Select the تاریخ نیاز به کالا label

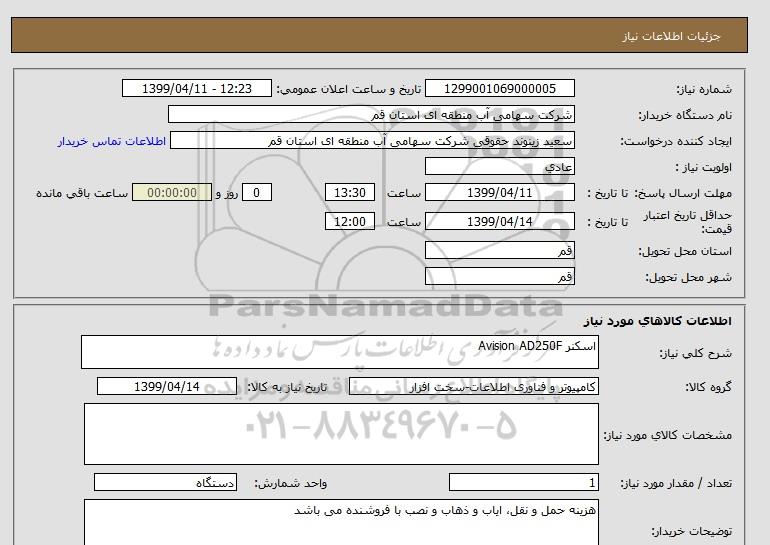(x=287, y=387)
